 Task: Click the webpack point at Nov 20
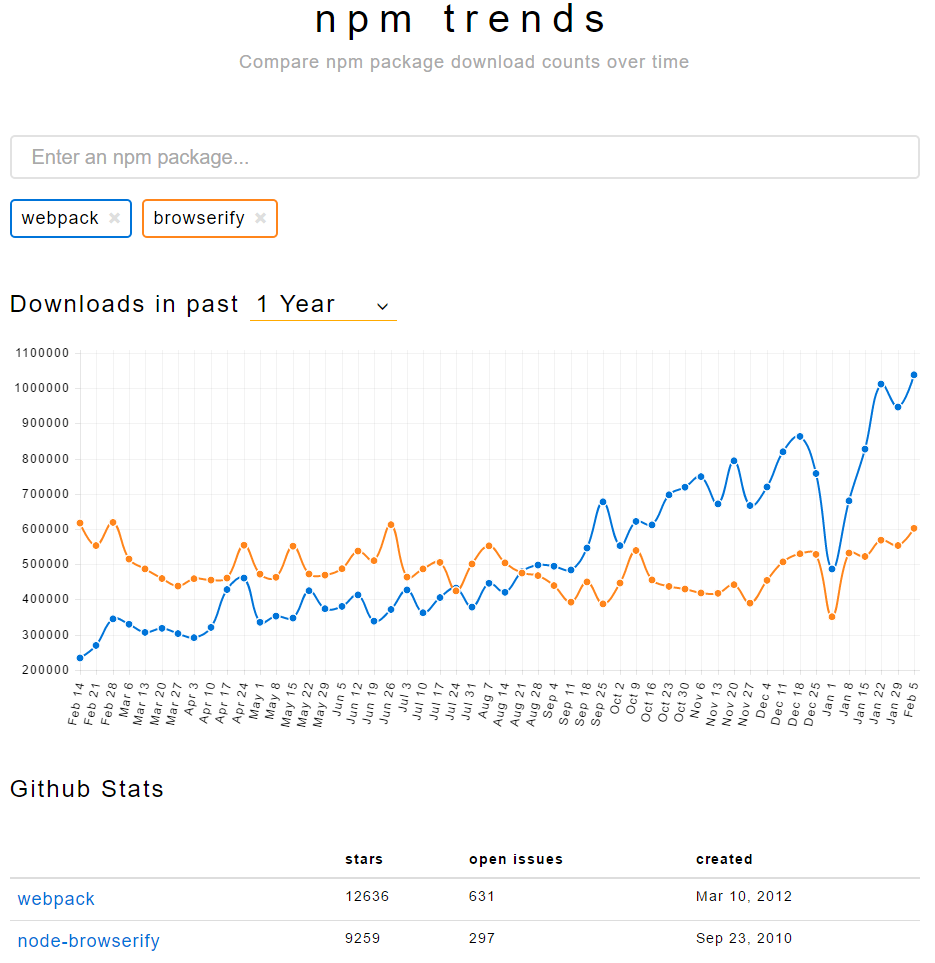pos(734,461)
